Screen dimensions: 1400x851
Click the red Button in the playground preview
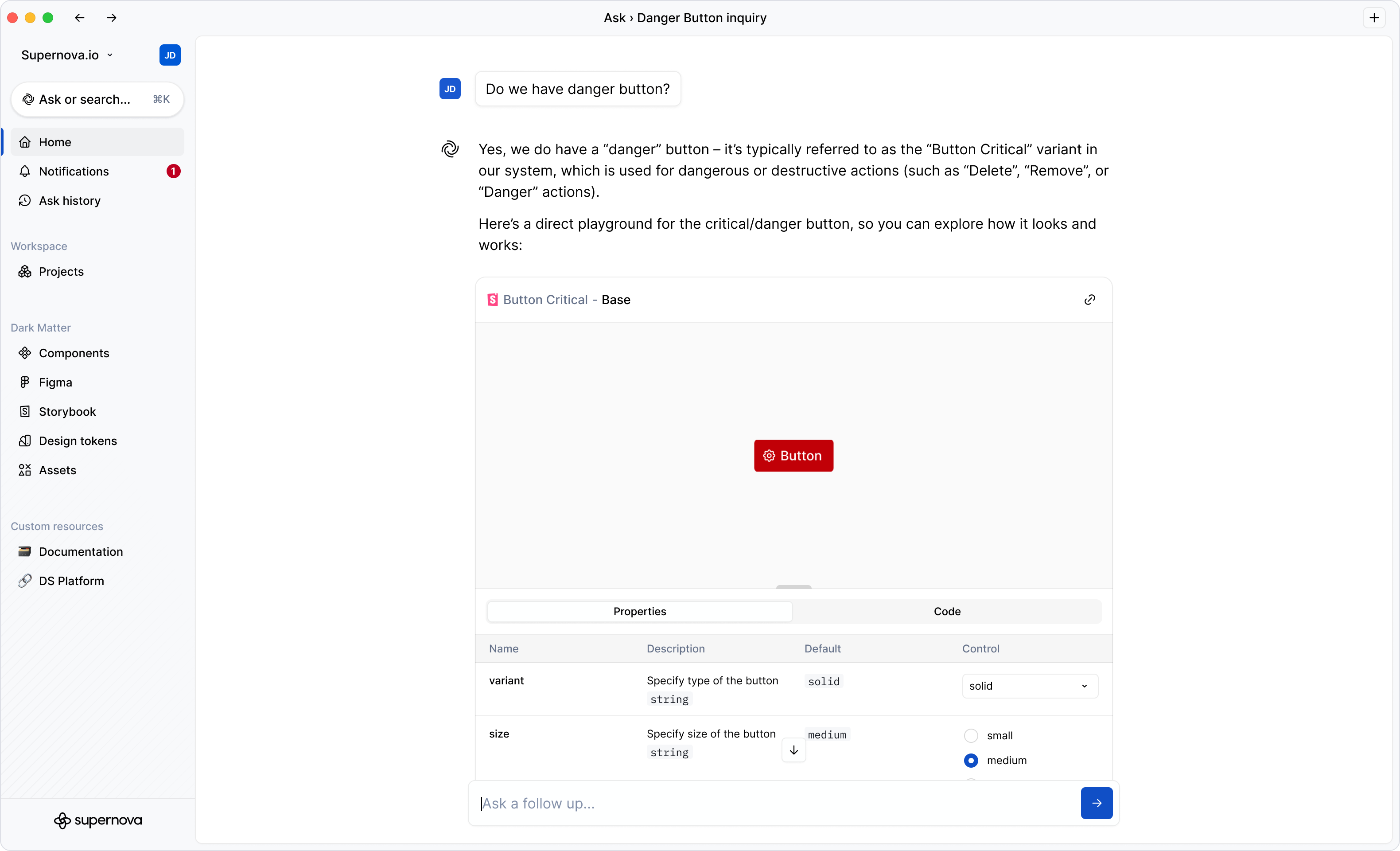click(793, 455)
